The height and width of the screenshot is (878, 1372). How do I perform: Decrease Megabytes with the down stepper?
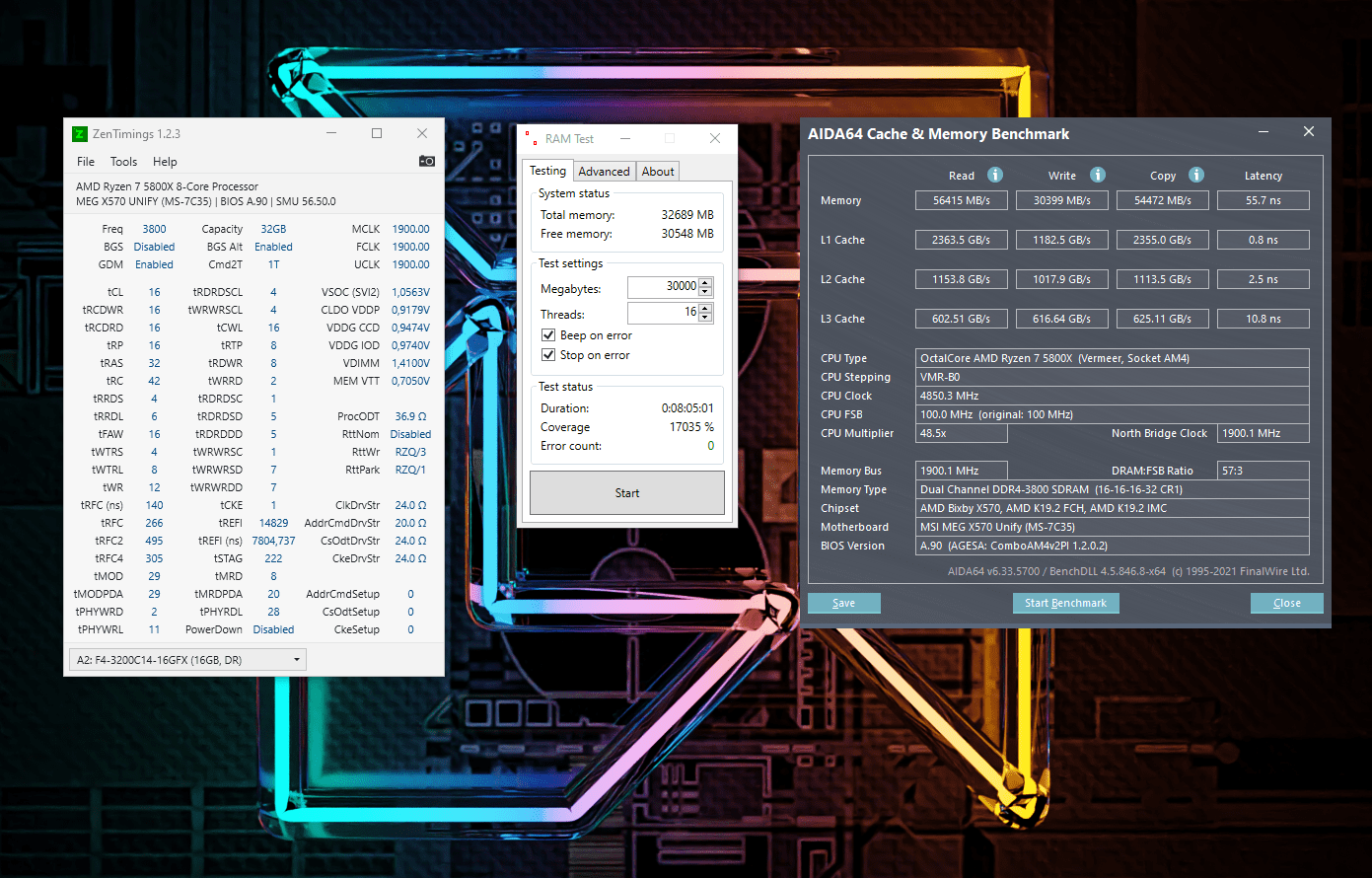click(706, 292)
